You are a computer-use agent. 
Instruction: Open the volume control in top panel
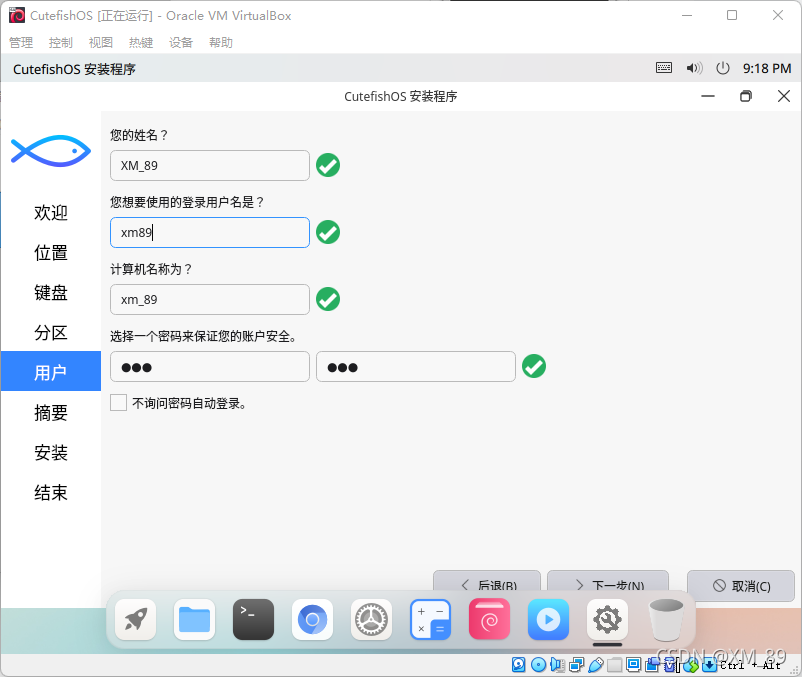694,68
